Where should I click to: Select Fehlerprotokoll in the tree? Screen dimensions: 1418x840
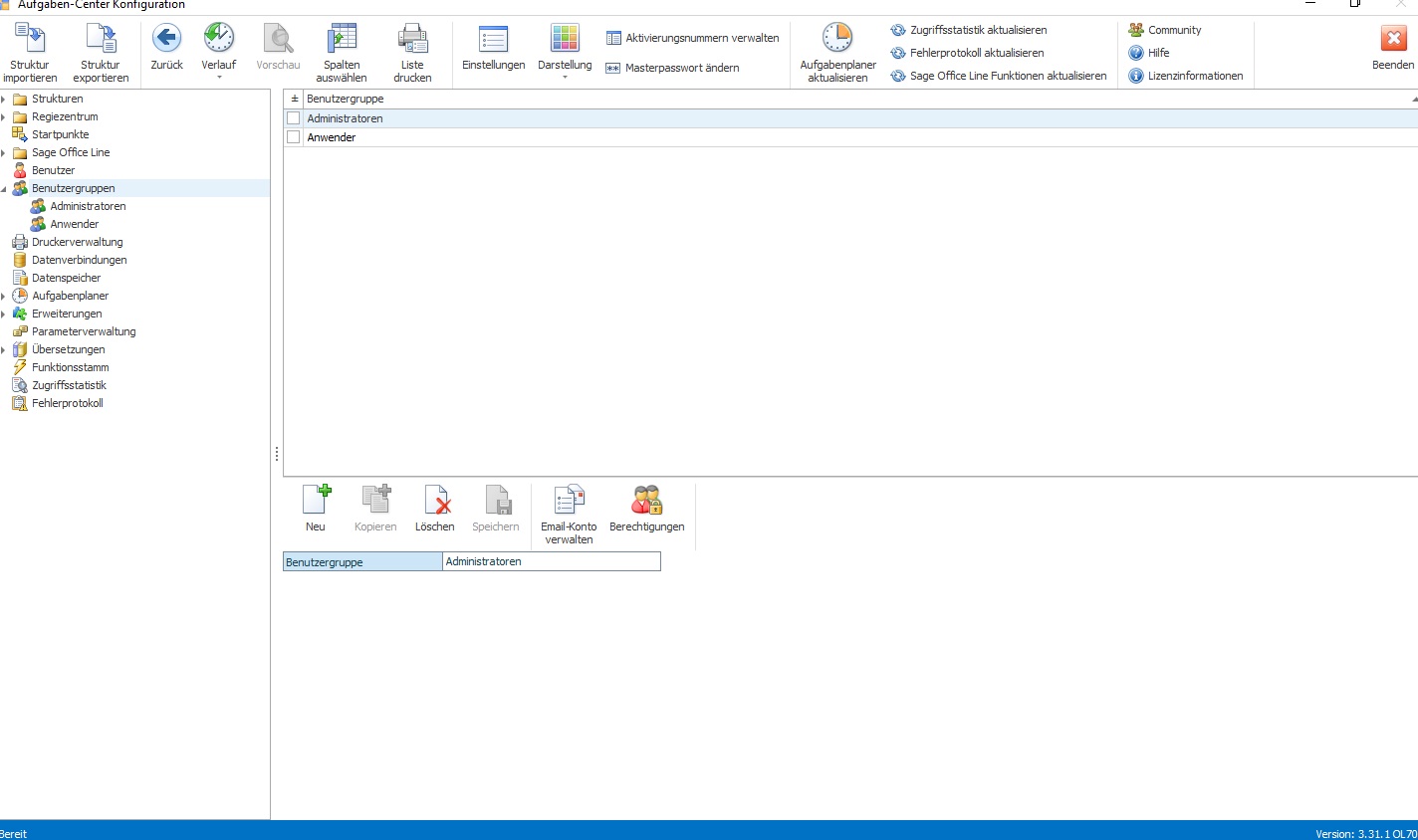tap(68, 403)
